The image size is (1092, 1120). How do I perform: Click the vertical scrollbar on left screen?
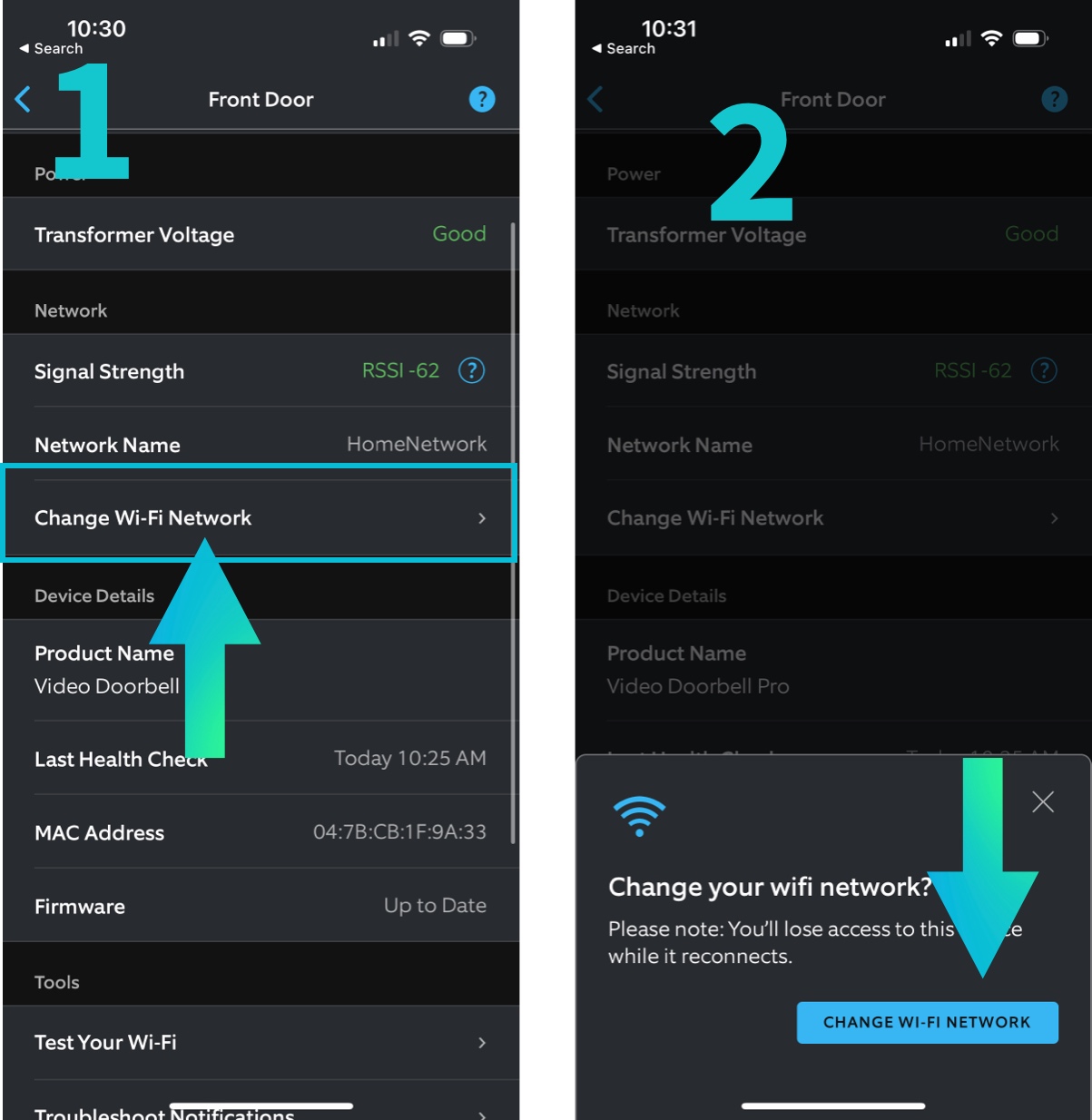[x=513, y=534]
